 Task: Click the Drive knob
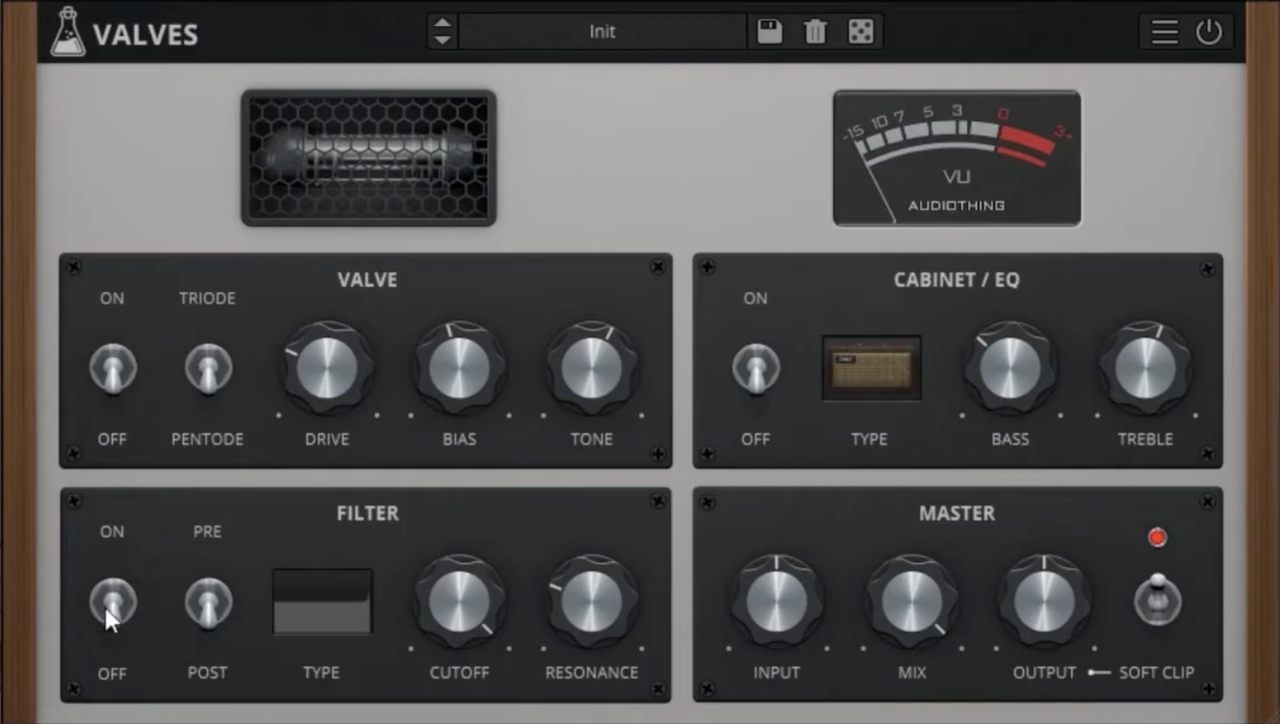[327, 368]
